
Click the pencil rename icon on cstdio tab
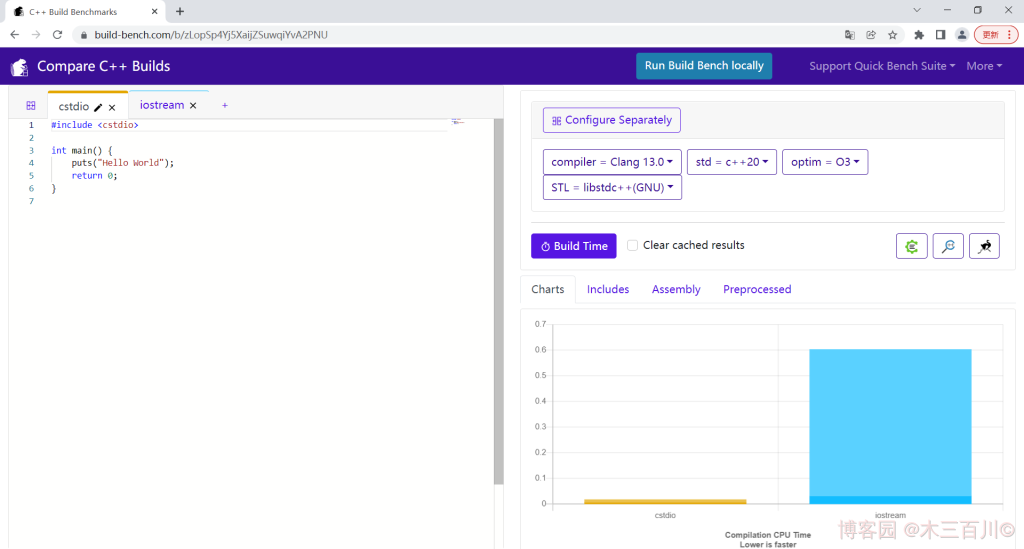point(98,107)
